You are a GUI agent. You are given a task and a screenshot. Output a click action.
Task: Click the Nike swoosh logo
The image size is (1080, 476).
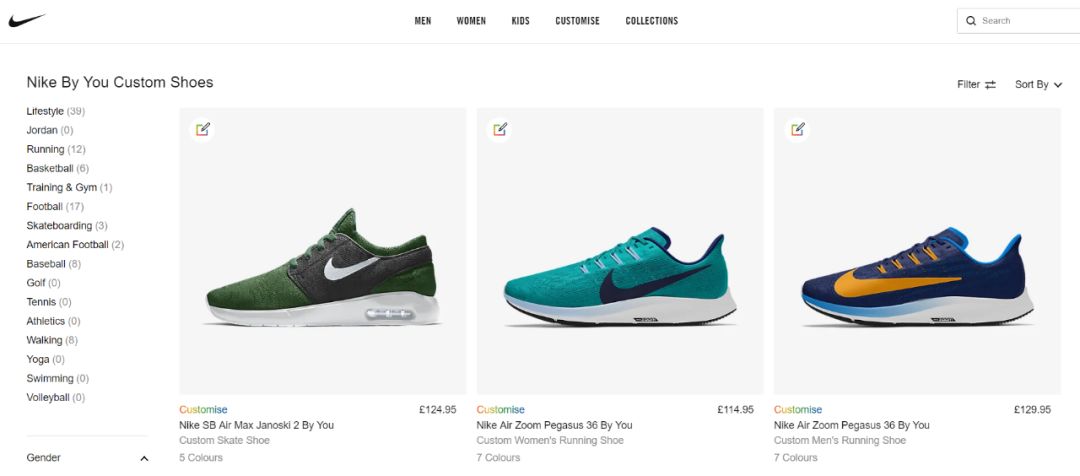pyautogui.click(x=27, y=21)
